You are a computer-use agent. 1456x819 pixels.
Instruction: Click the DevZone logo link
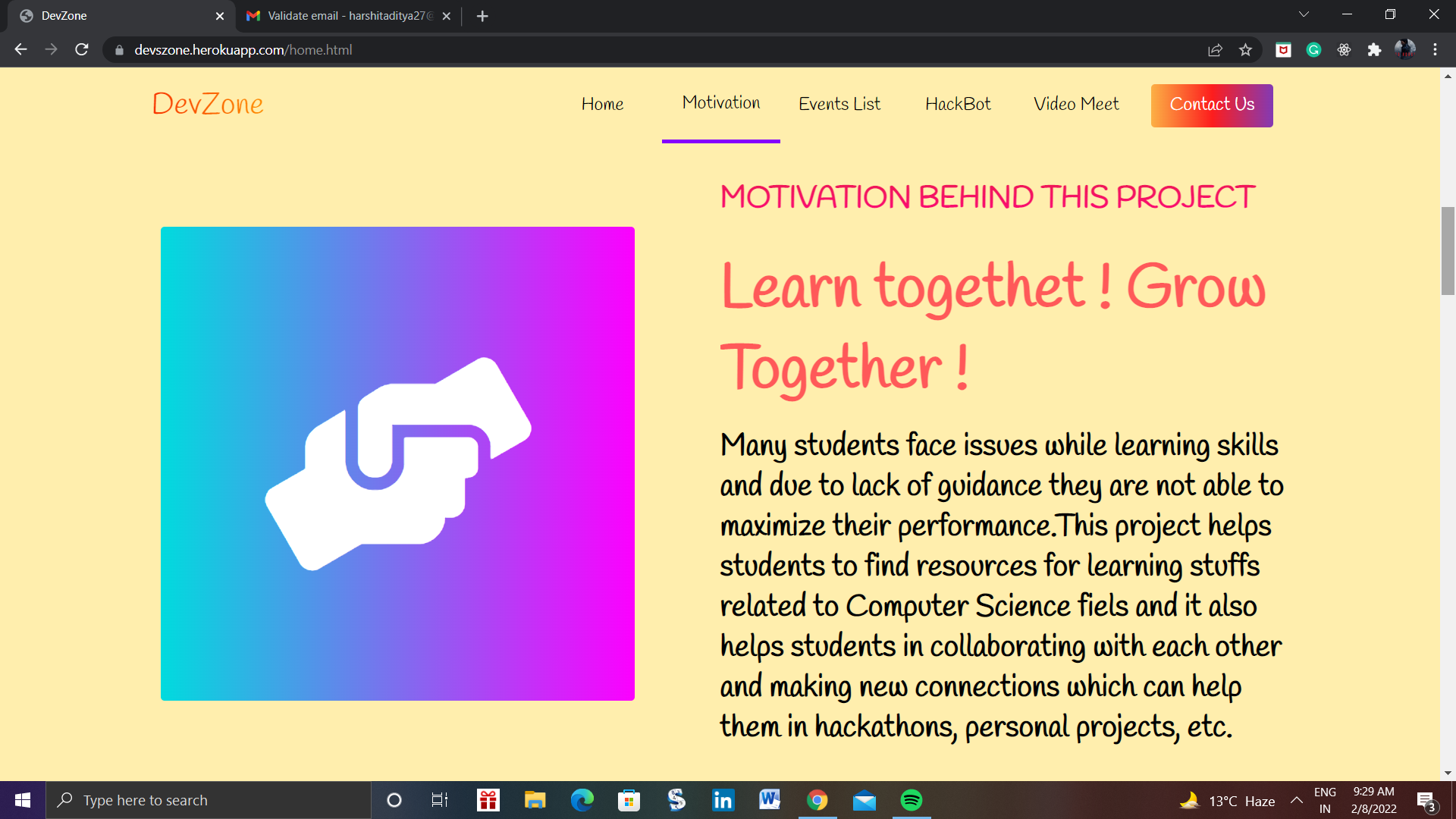208,104
